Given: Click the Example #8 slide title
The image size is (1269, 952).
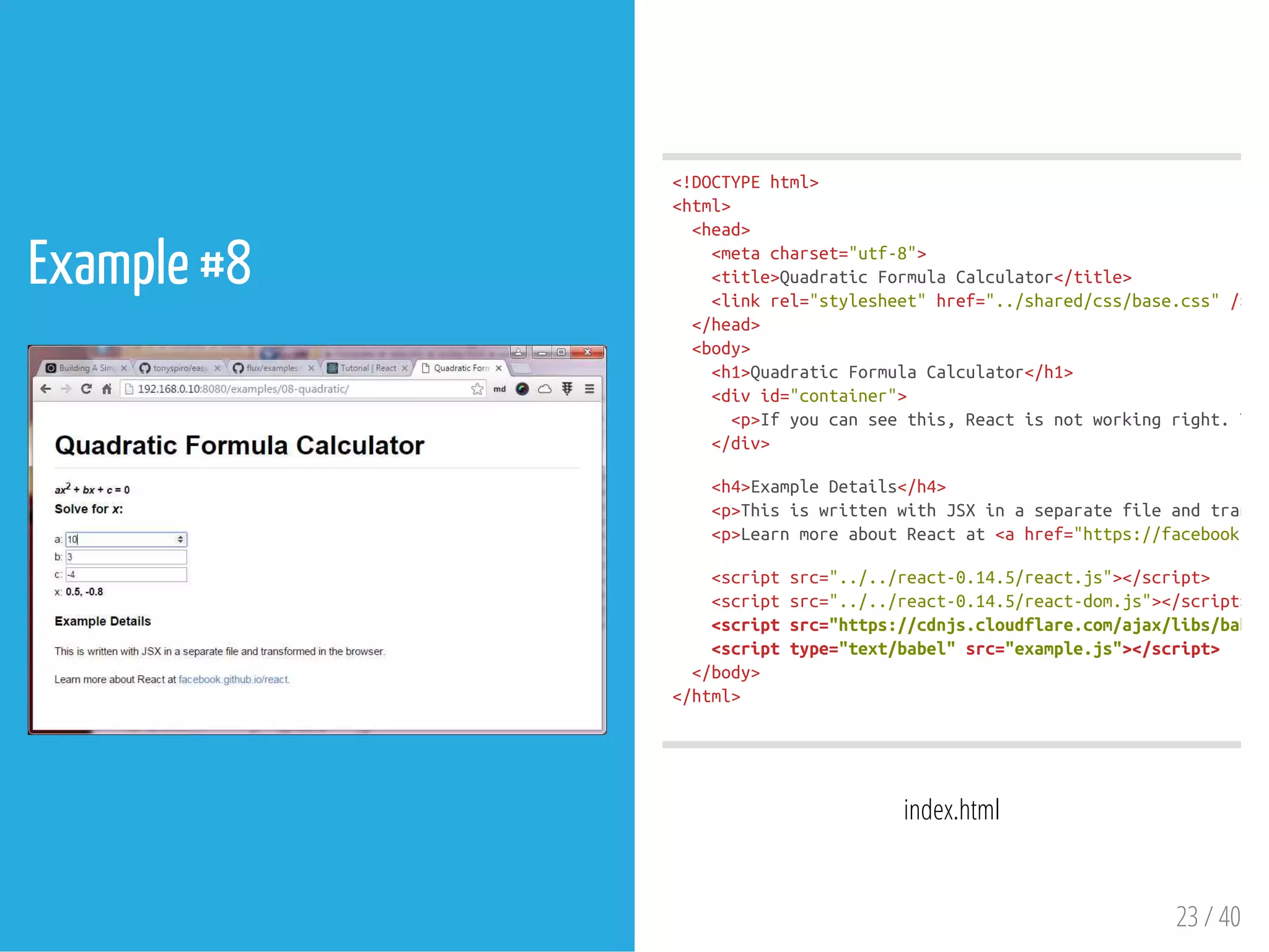Looking at the screenshot, I should tap(139, 264).
